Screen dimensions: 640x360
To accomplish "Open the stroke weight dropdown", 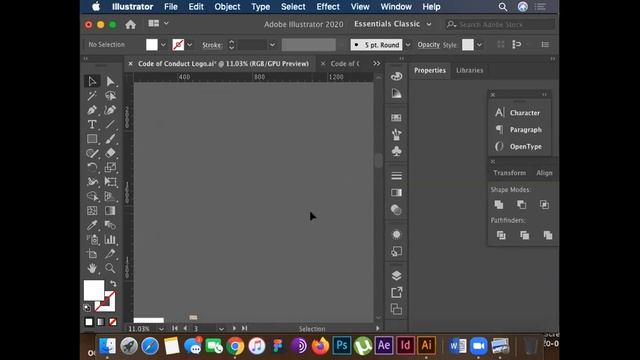I will (272, 45).
